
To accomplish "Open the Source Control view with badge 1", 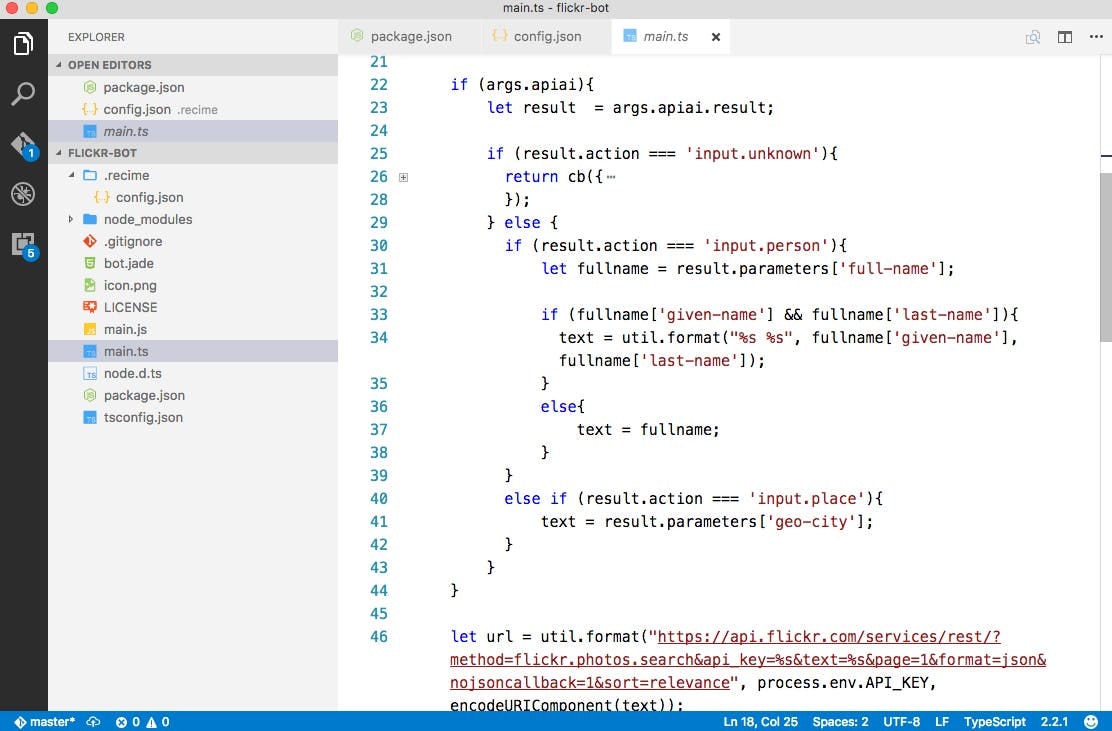I will [24, 145].
